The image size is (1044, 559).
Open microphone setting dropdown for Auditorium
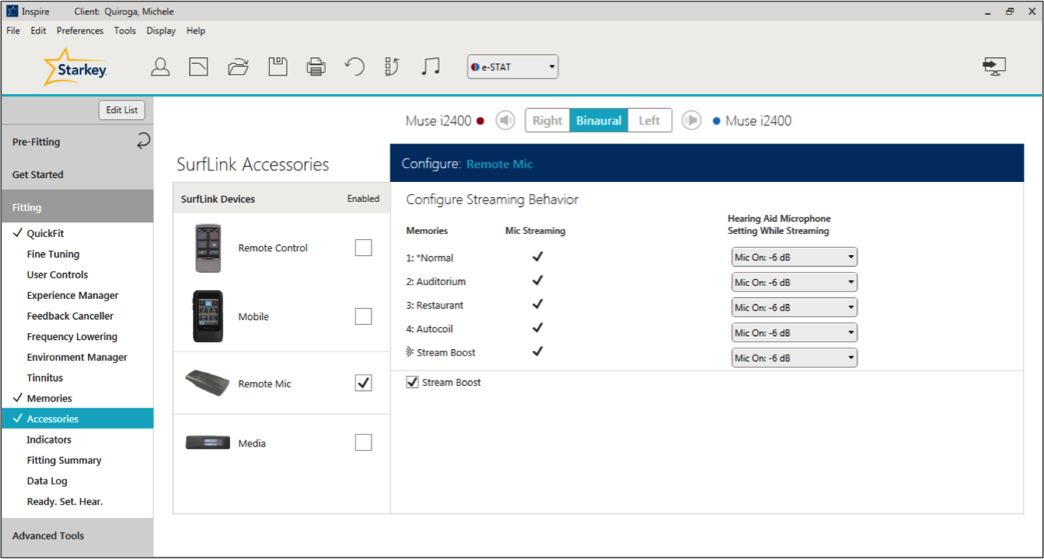(x=794, y=282)
